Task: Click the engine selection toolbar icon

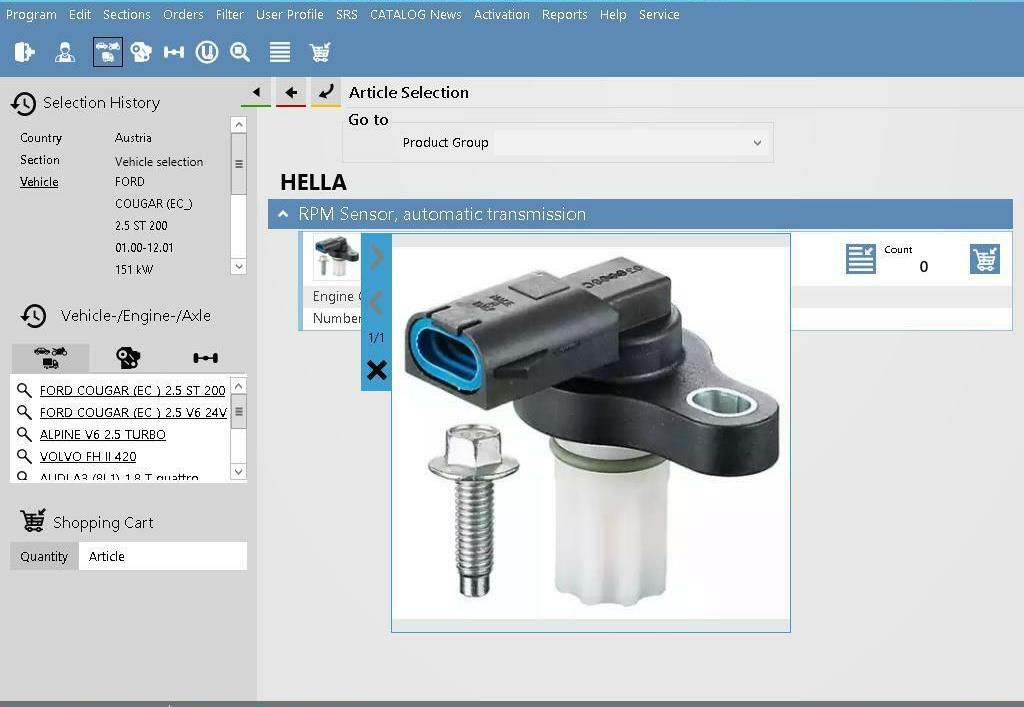Action: (x=140, y=52)
